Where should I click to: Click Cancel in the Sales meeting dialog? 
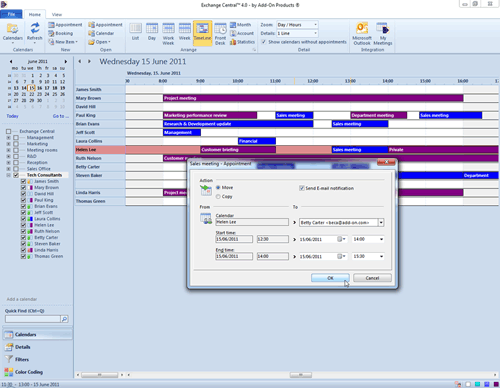tap(372, 278)
